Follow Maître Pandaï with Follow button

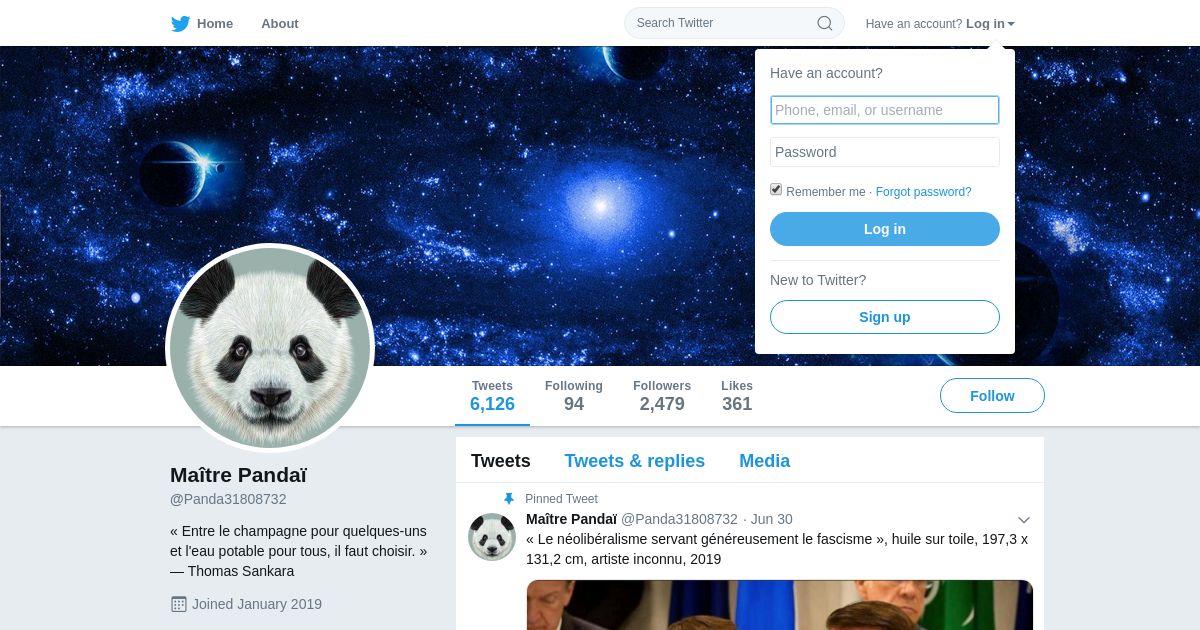click(992, 396)
